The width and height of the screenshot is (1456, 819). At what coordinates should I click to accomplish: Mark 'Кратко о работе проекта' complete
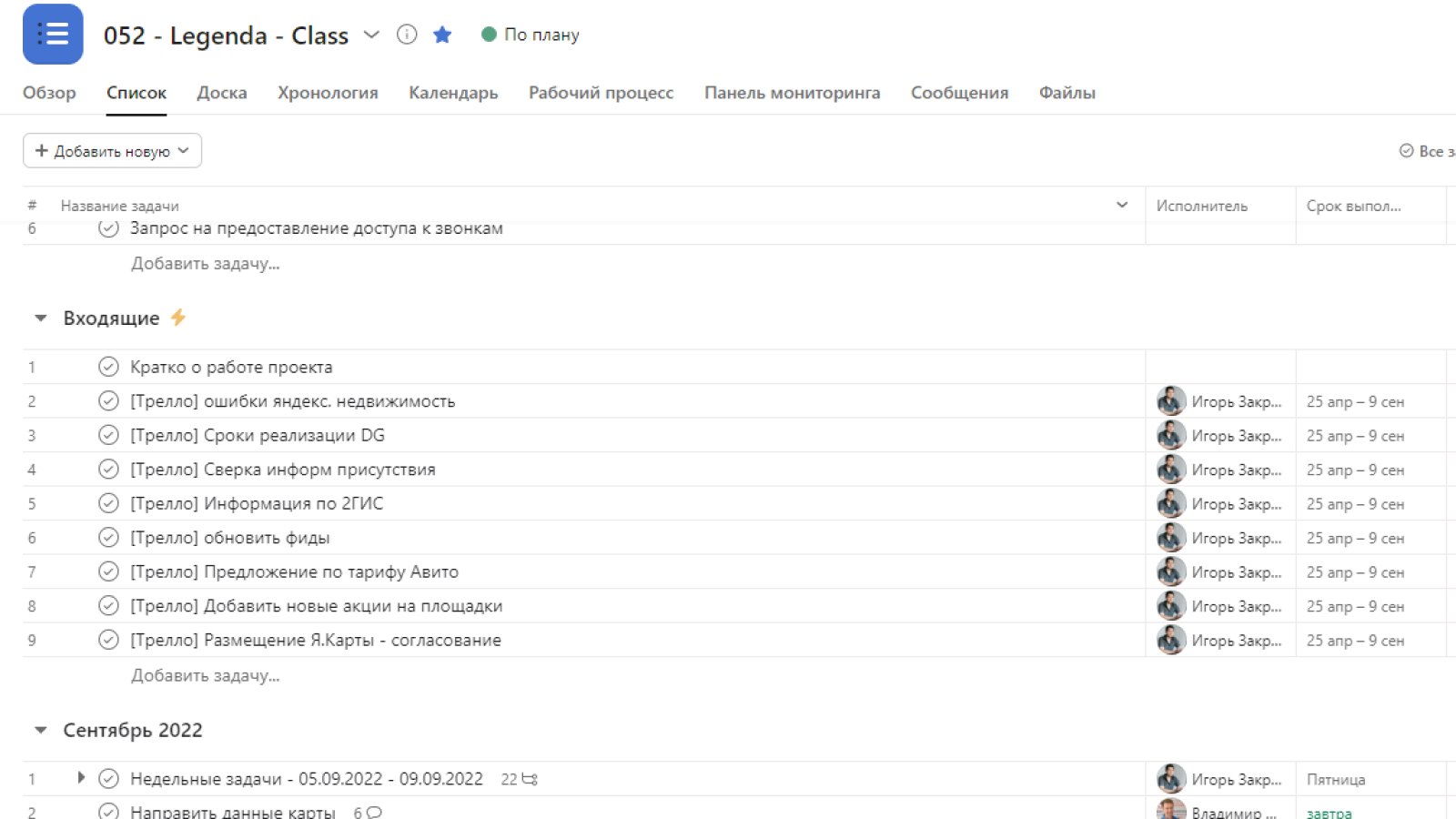tap(108, 367)
